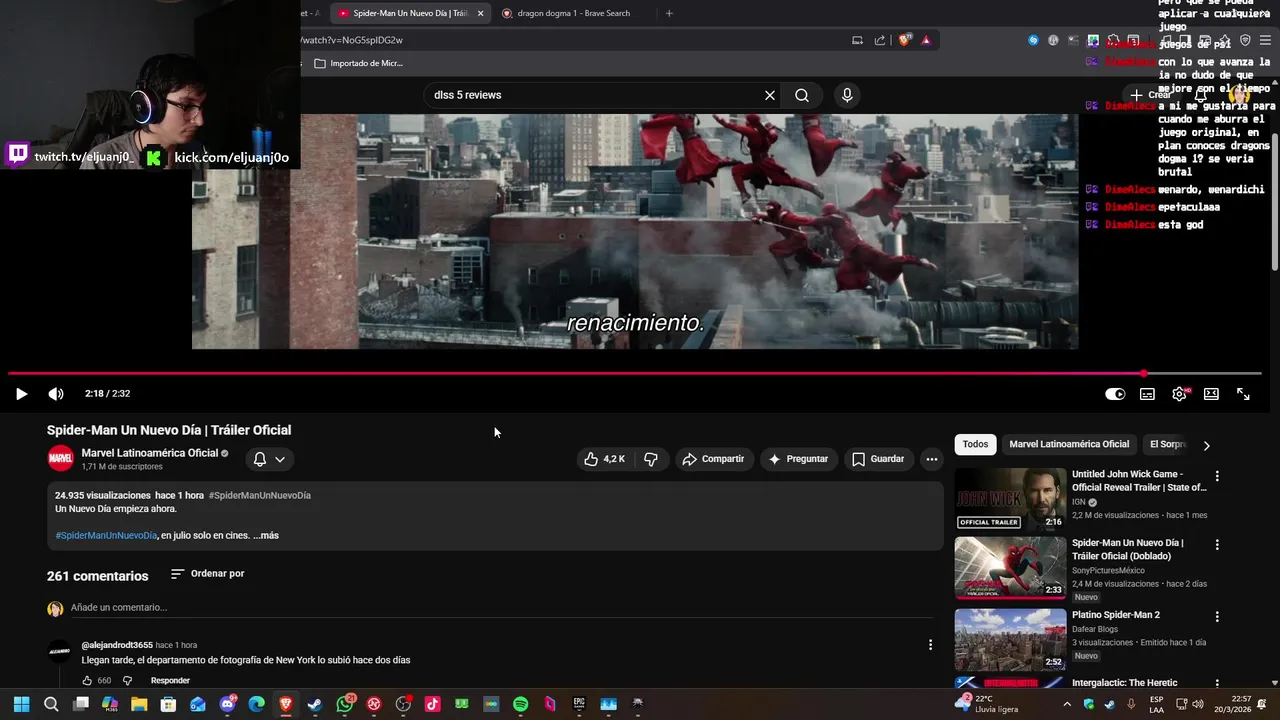Enter fullscreen video mode

1243,394
